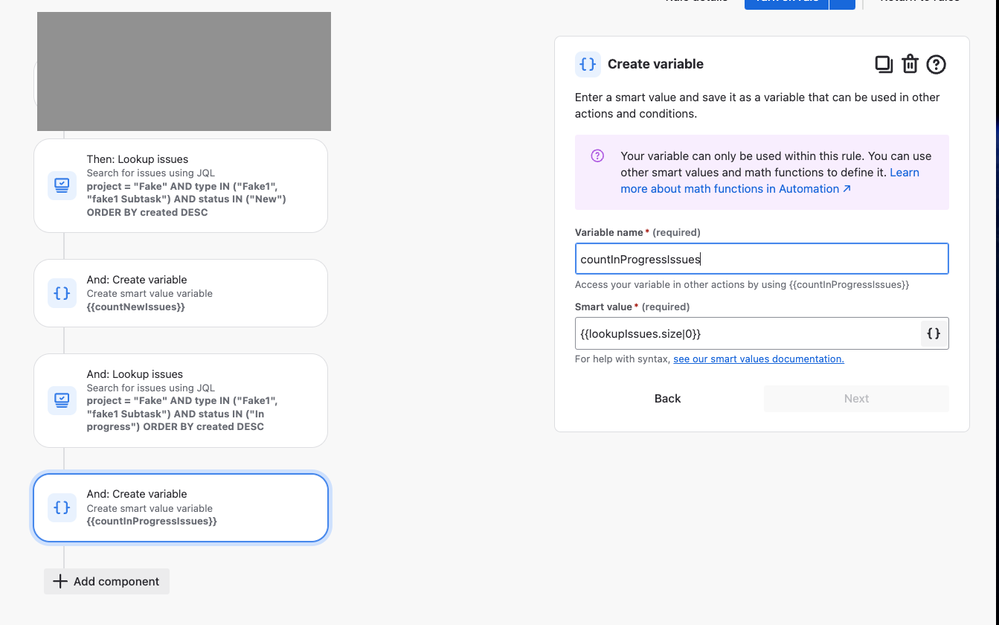999x625 pixels.
Task: Click the 'Smart value' field label
Action: tap(603, 307)
